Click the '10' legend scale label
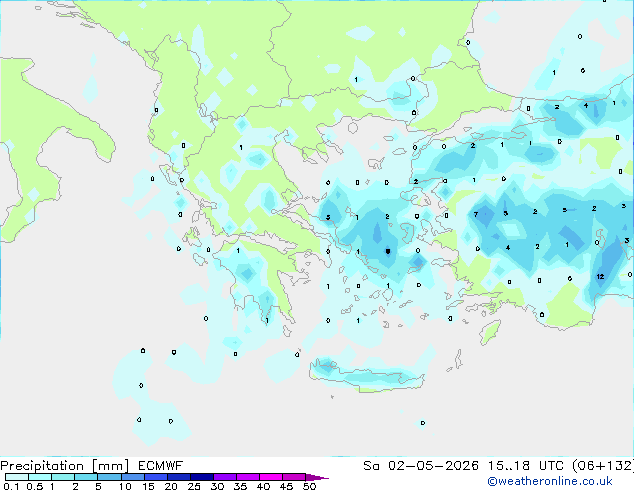The height and width of the screenshot is (490, 634). click(x=125, y=486)
